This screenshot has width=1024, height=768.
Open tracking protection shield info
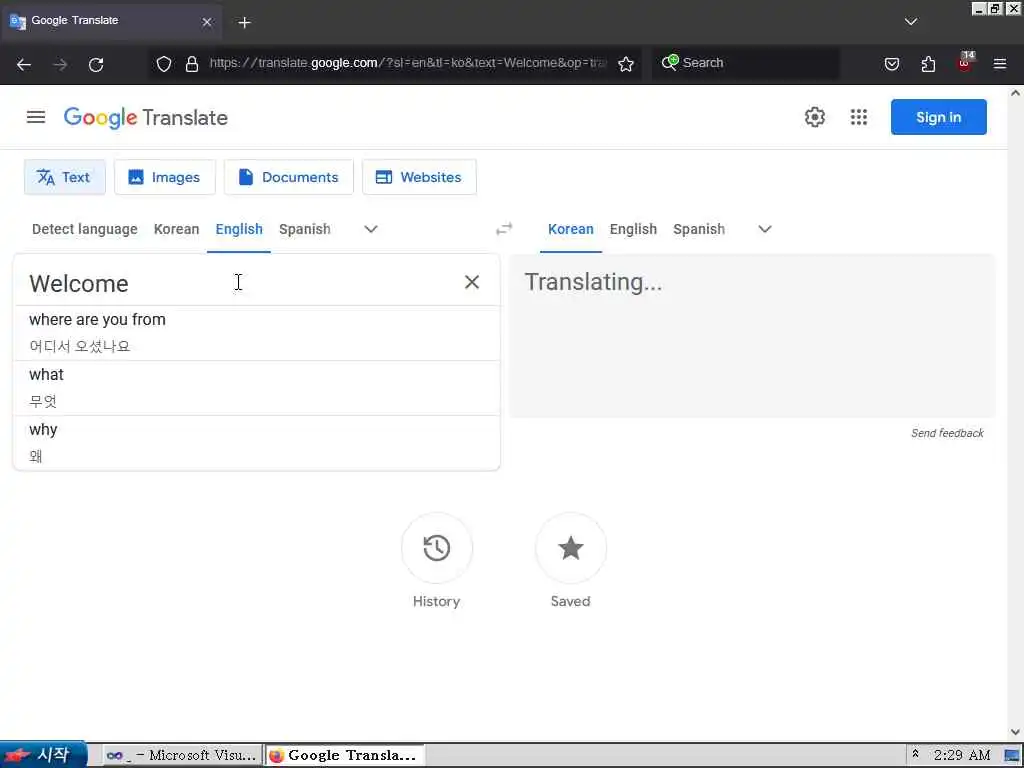click(x=164, y=64)
